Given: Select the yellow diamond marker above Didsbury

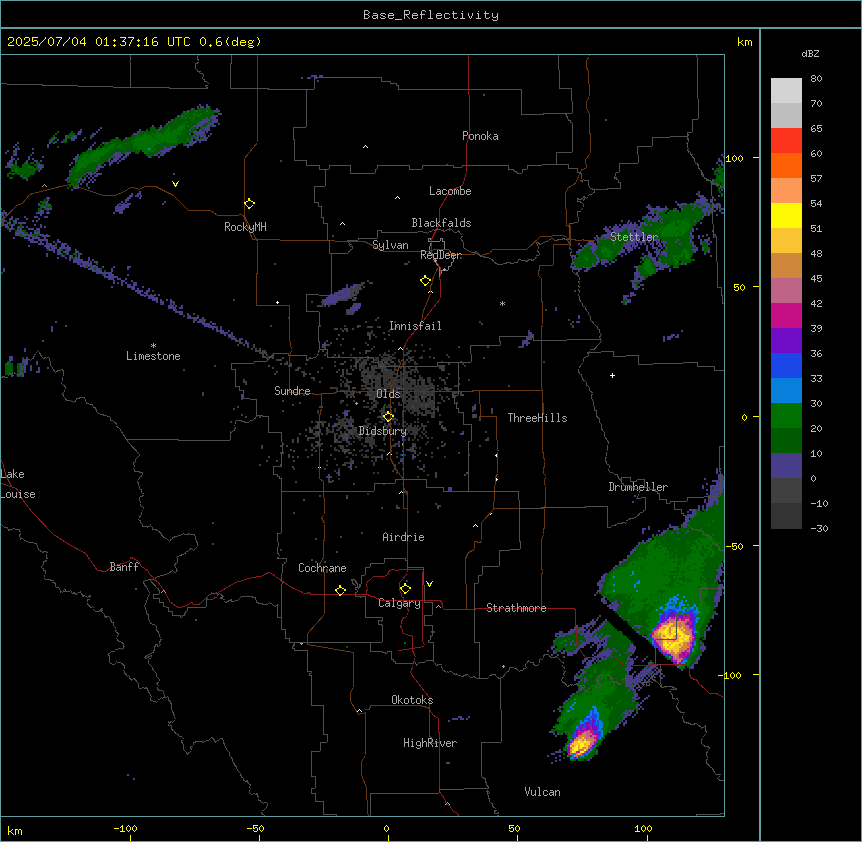Looking at the screenshot, I should click(x=388, y=417).
